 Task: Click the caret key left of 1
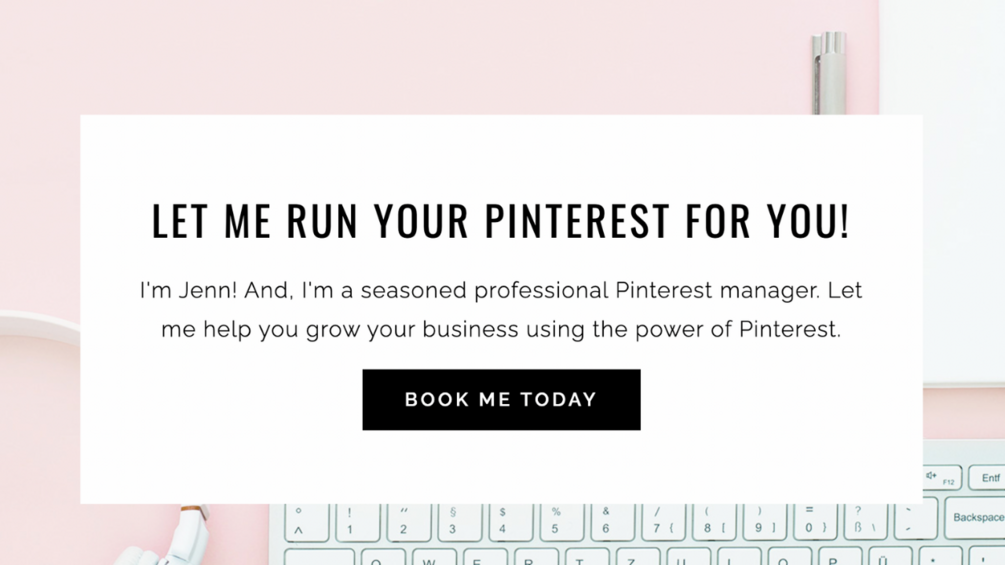tap(302, 521)
